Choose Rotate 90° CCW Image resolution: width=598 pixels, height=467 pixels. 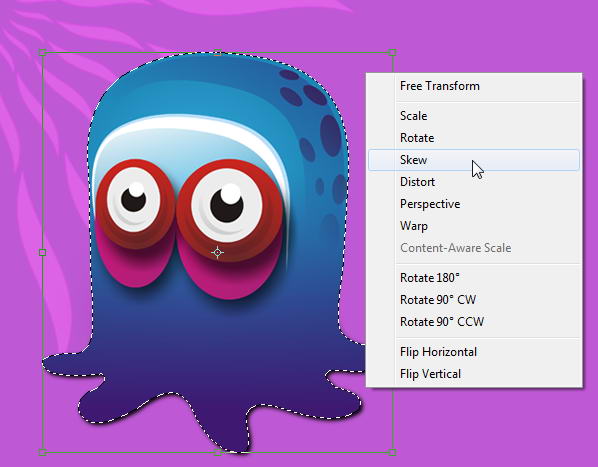(x=473, y=322)
